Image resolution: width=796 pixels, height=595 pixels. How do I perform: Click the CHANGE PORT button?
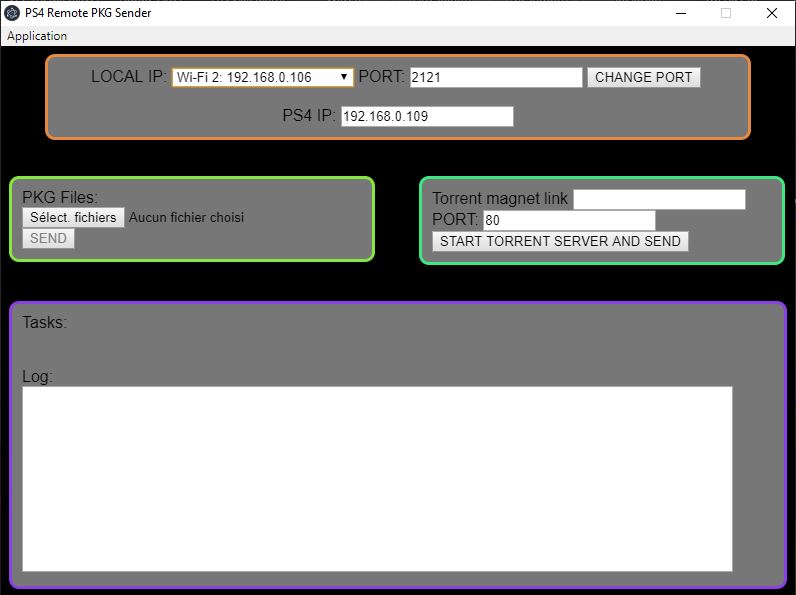point(644,77)
